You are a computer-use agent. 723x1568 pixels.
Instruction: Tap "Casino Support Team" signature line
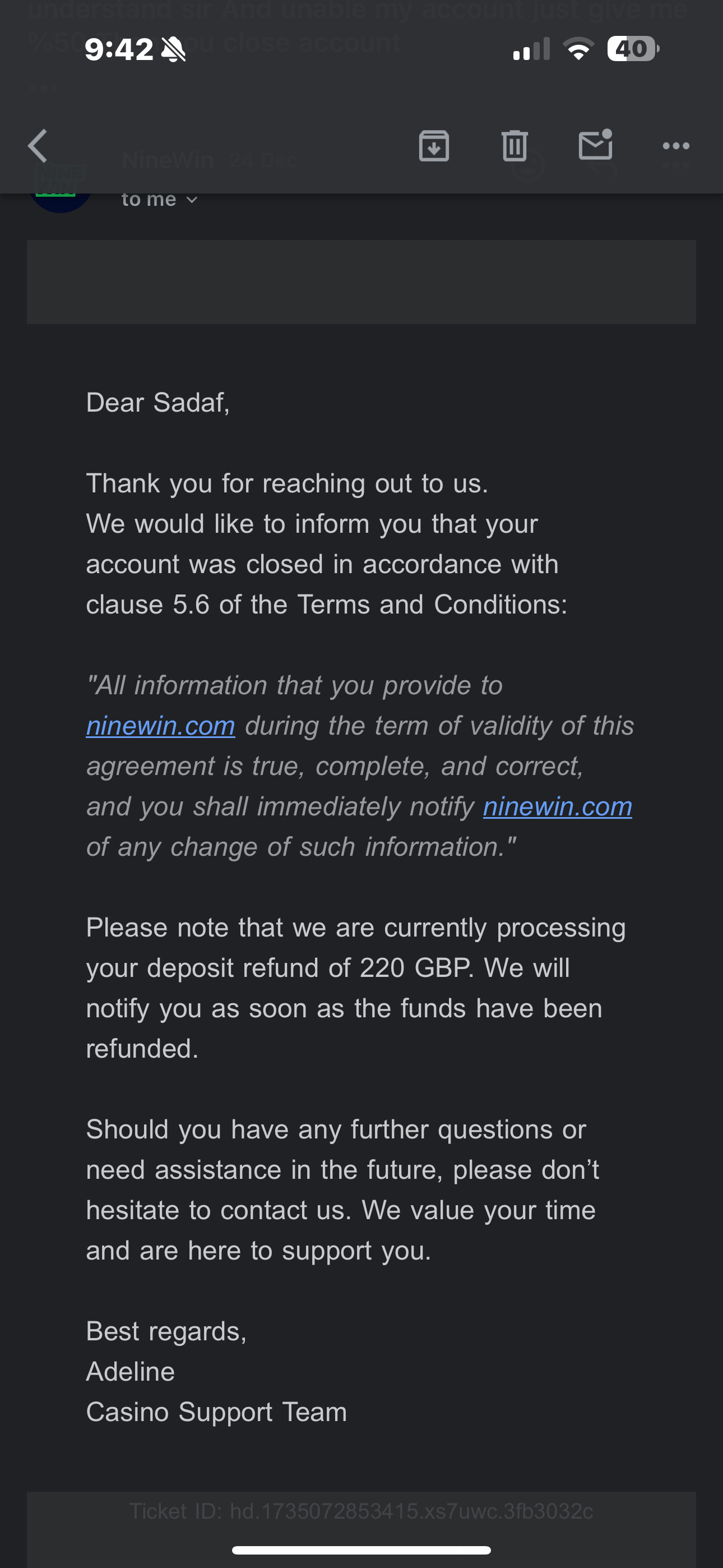217,1412
